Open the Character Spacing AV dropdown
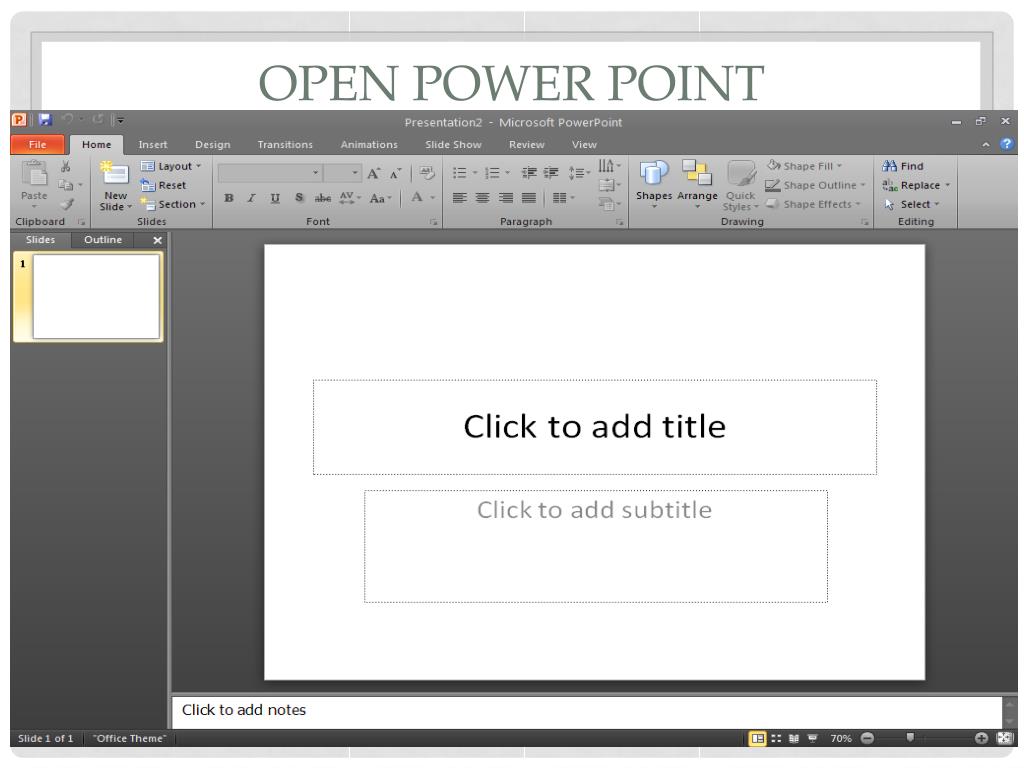Image resolution: width=1024 pixels, height=768 pixels. tap(350, 198)
